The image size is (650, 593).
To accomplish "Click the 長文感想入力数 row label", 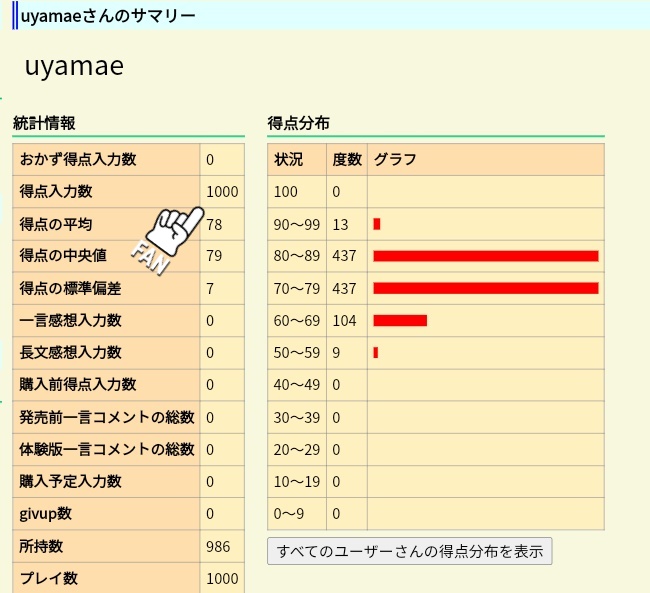I will [70, 352].
